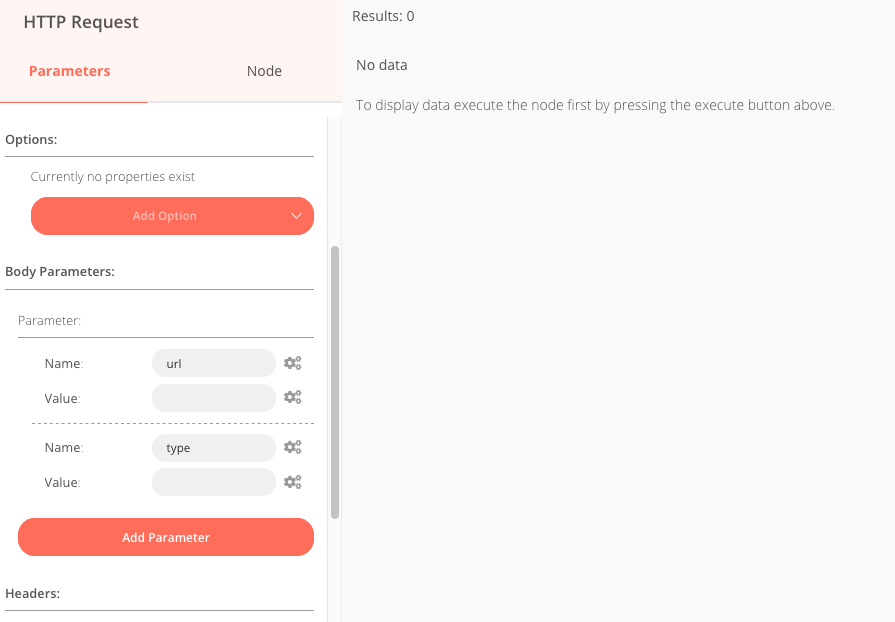Viewport: 895px width, 622px height.
Task: Click the Add Parameter button
Action: pos(166,537)
